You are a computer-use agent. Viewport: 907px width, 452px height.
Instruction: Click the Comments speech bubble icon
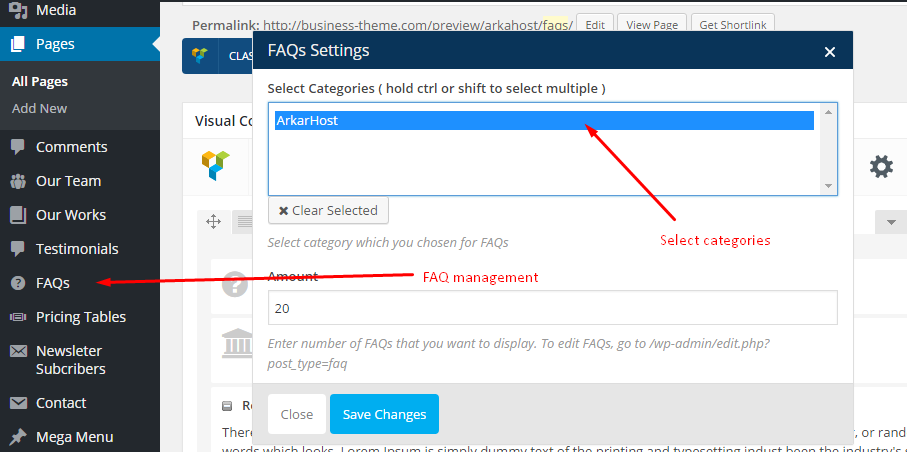click(18, 147)
